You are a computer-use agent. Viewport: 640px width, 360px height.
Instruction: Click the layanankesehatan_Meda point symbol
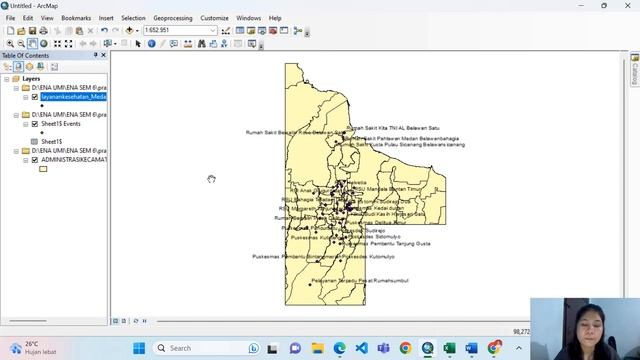(x=42, y=106)
